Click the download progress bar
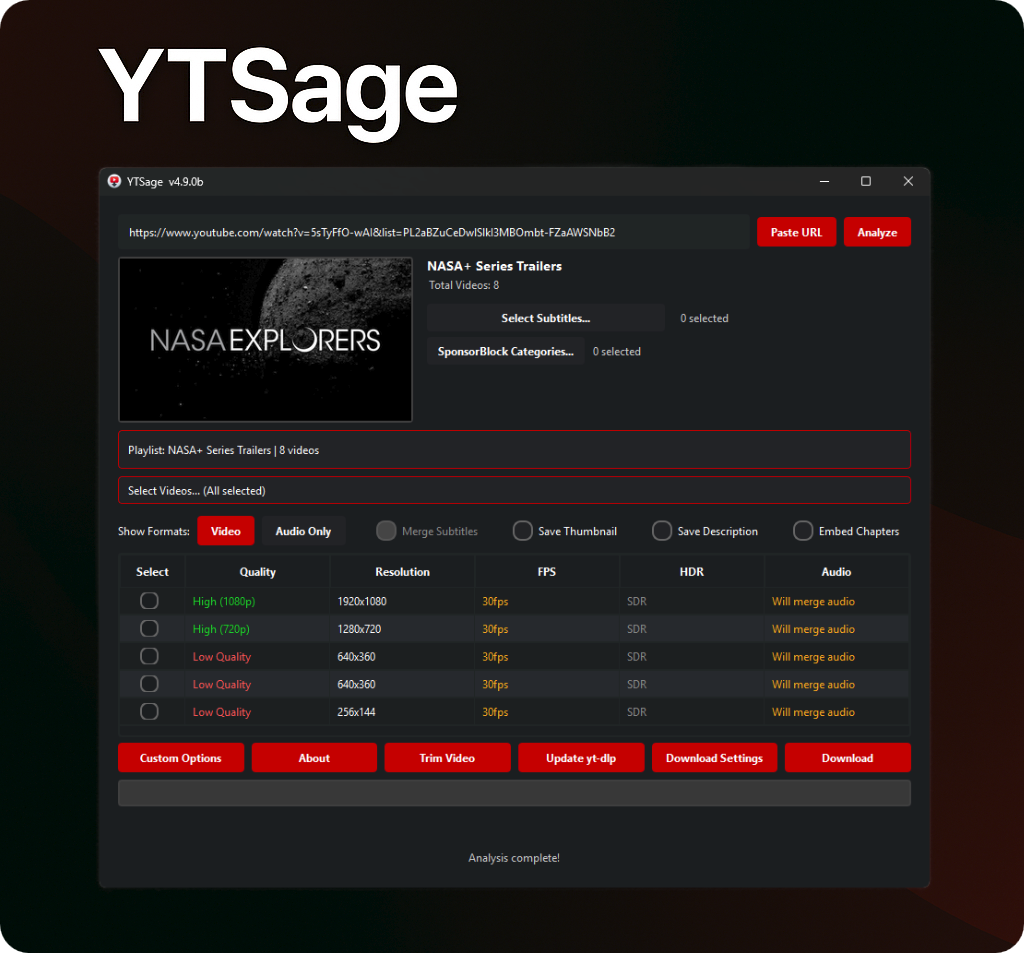 click(514, 793)
